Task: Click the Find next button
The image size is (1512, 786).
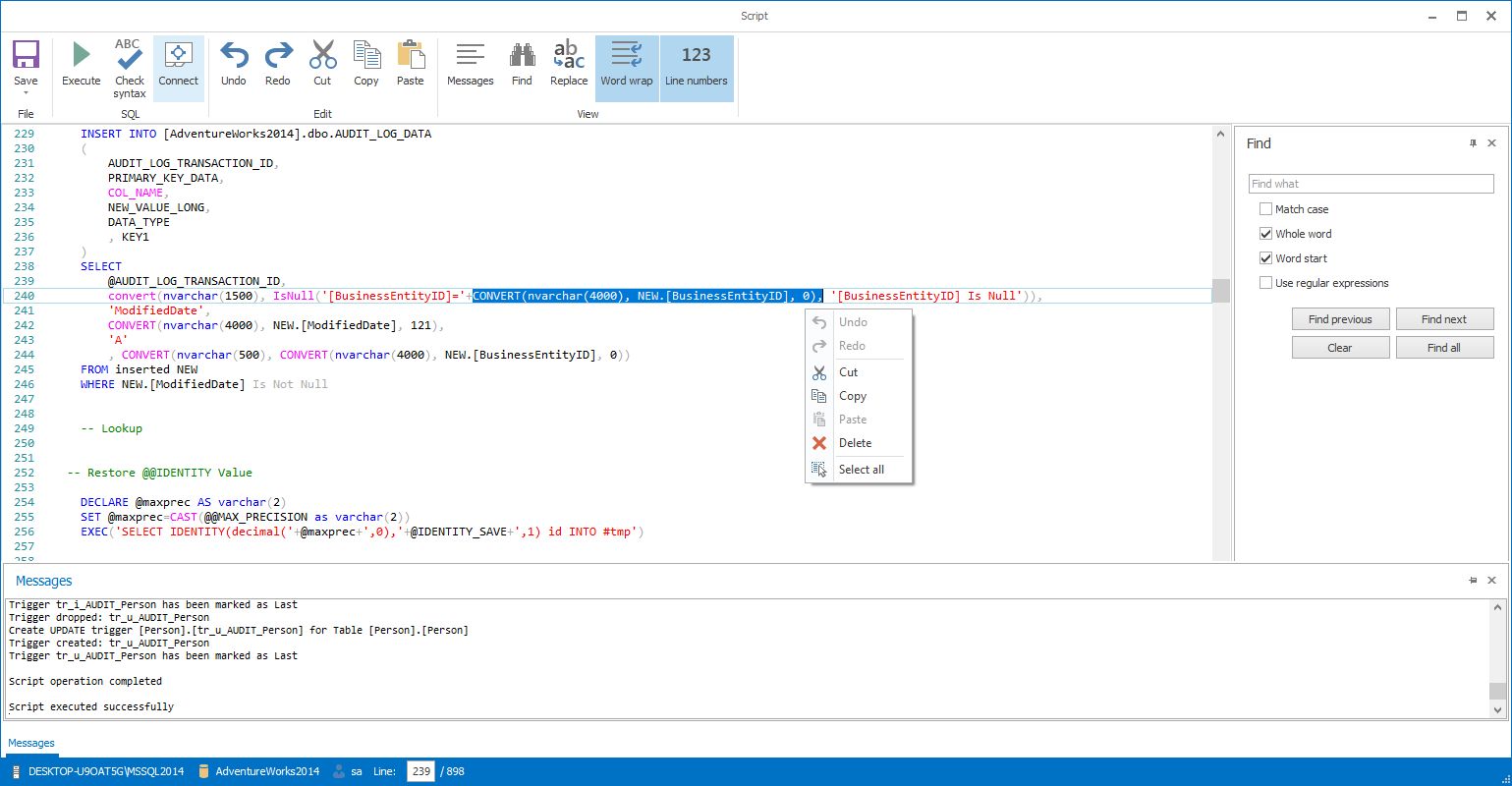Action: (1443, 318)
